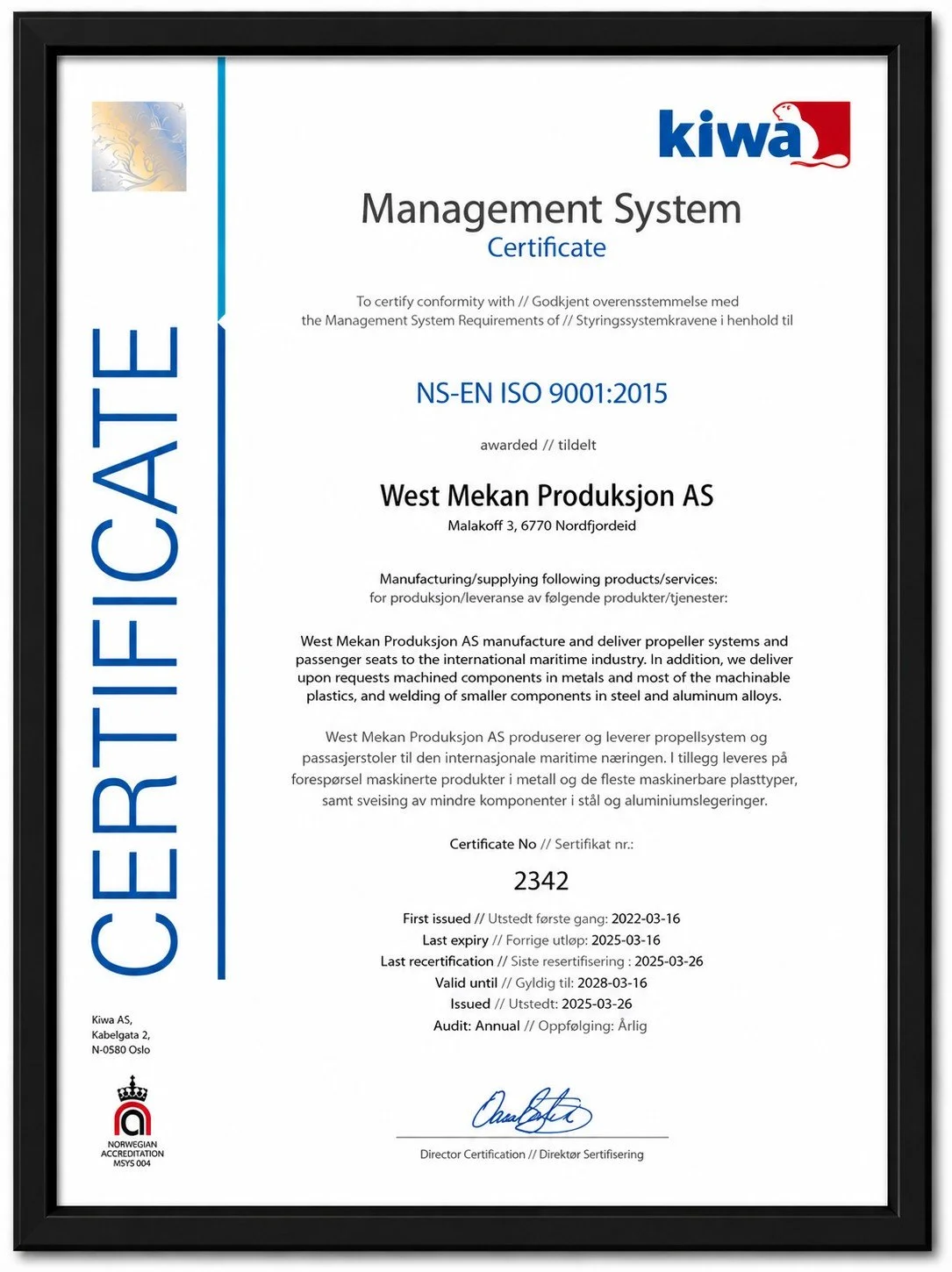Click the 'NORWEGIAN ACCREDITATION MSYS 004' label
Screen dimensions: 952x1272
[x=132, y=1154]
